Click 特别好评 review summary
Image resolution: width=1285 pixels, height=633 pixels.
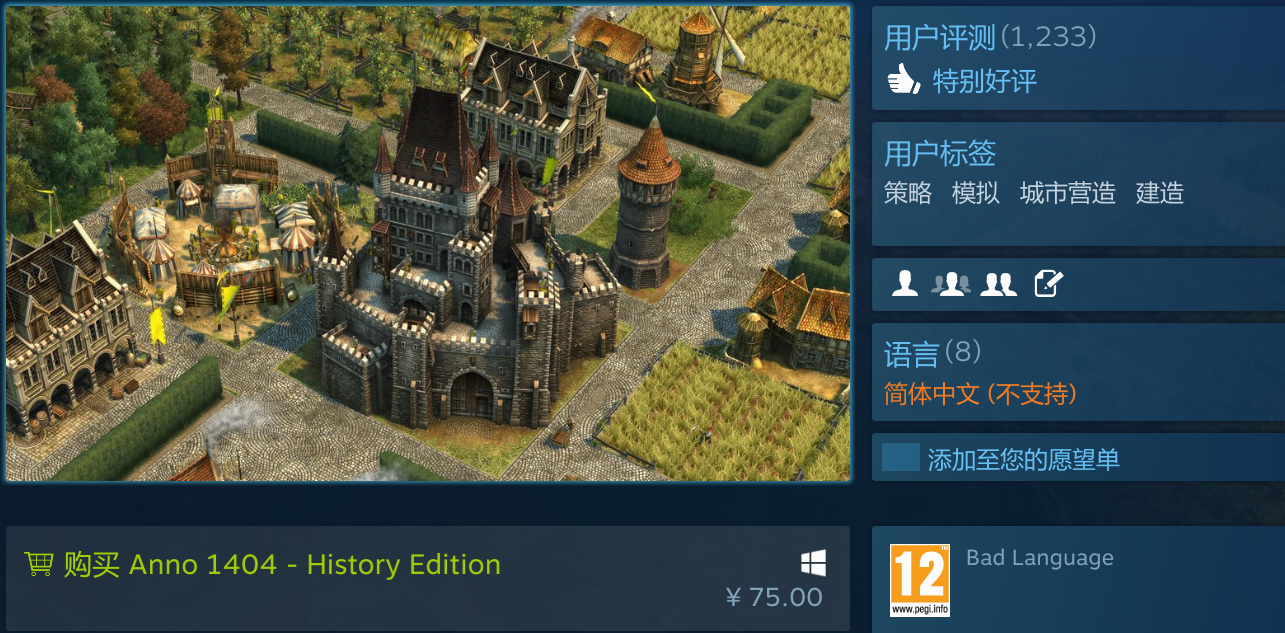click(x=985, y=81)
